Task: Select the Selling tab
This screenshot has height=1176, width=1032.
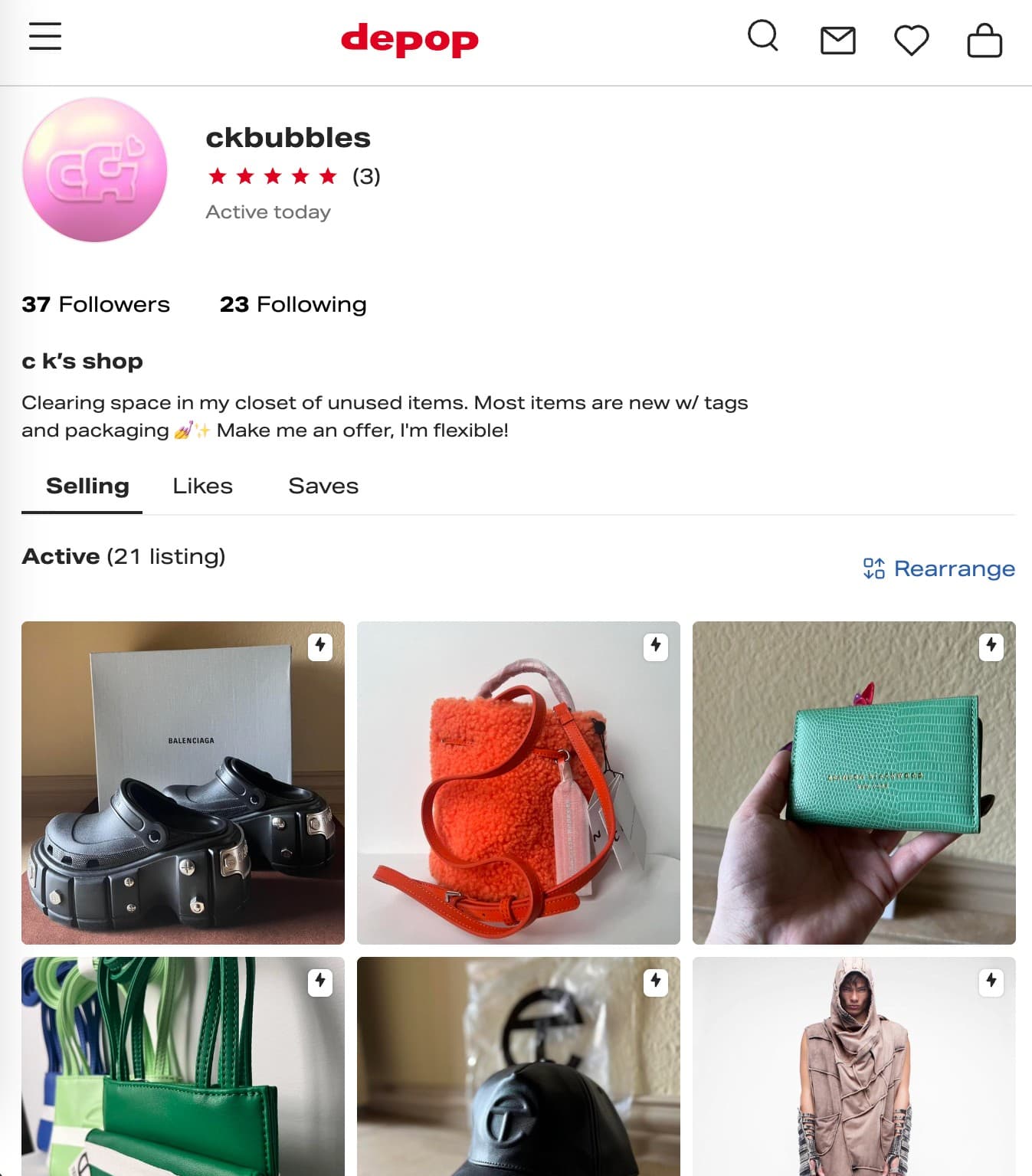Action: 87,486
